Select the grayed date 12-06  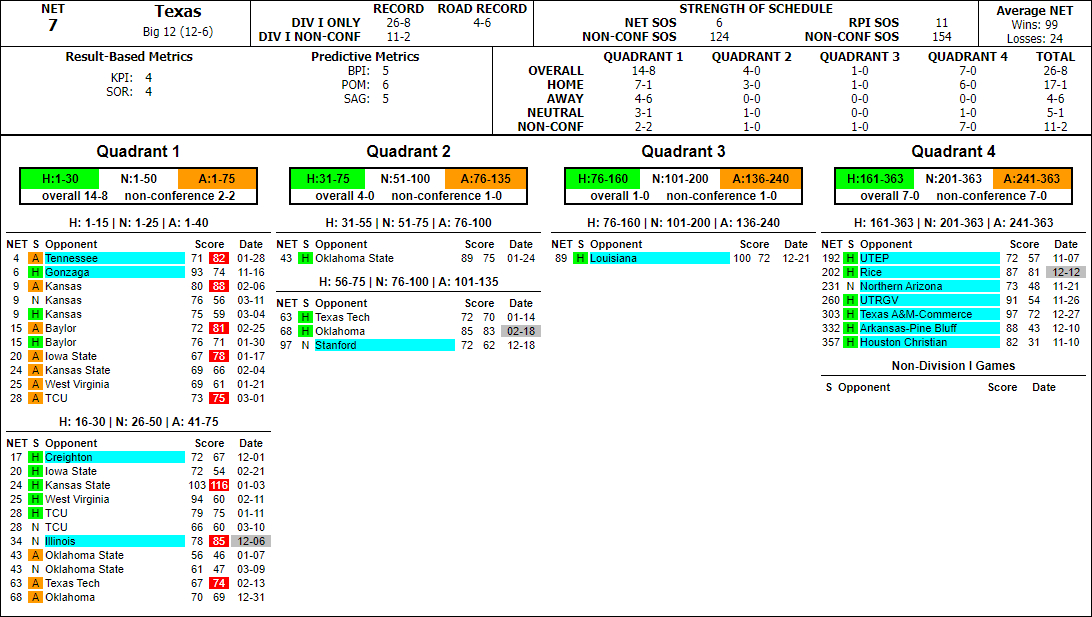pyautogui.click(x=251, y=541)
